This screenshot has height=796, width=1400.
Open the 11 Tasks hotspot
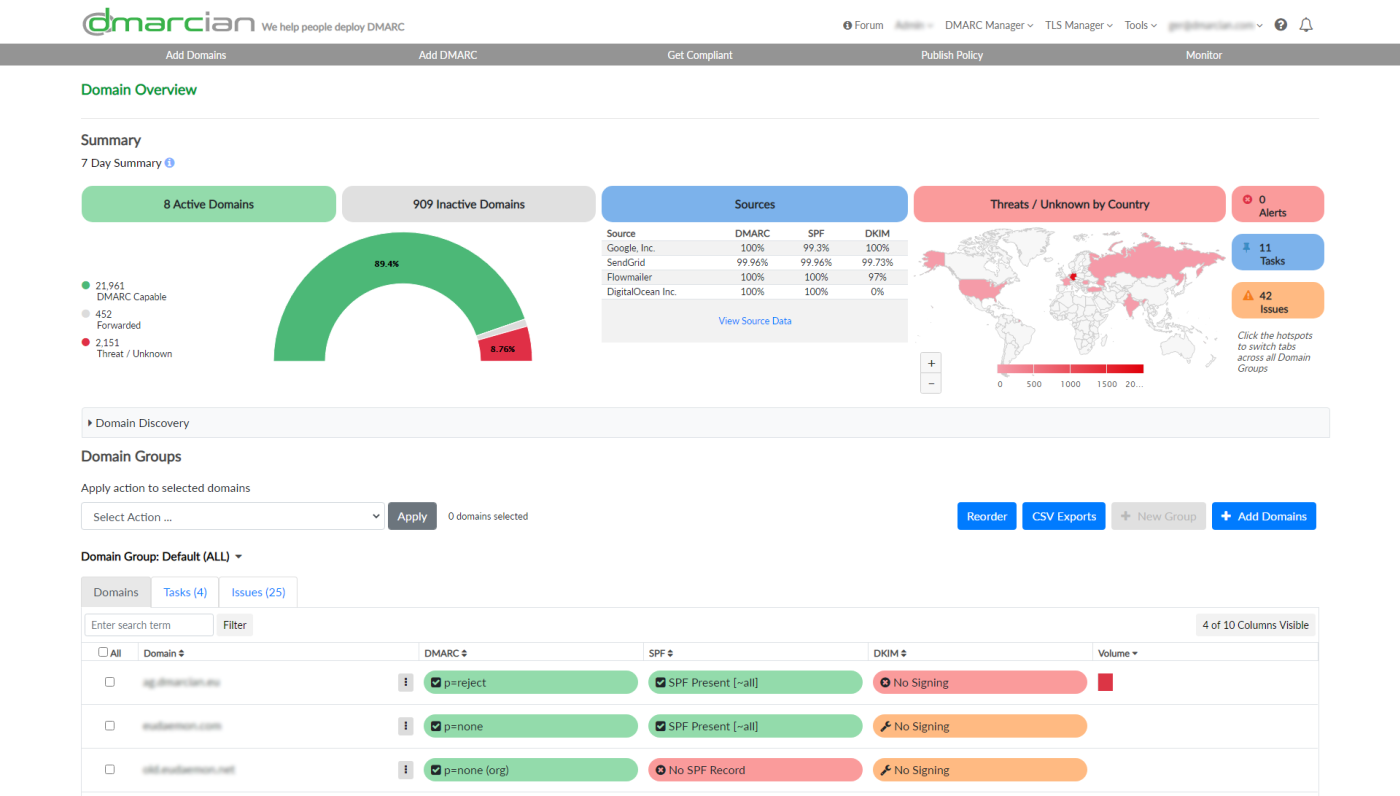point(1278,252)
